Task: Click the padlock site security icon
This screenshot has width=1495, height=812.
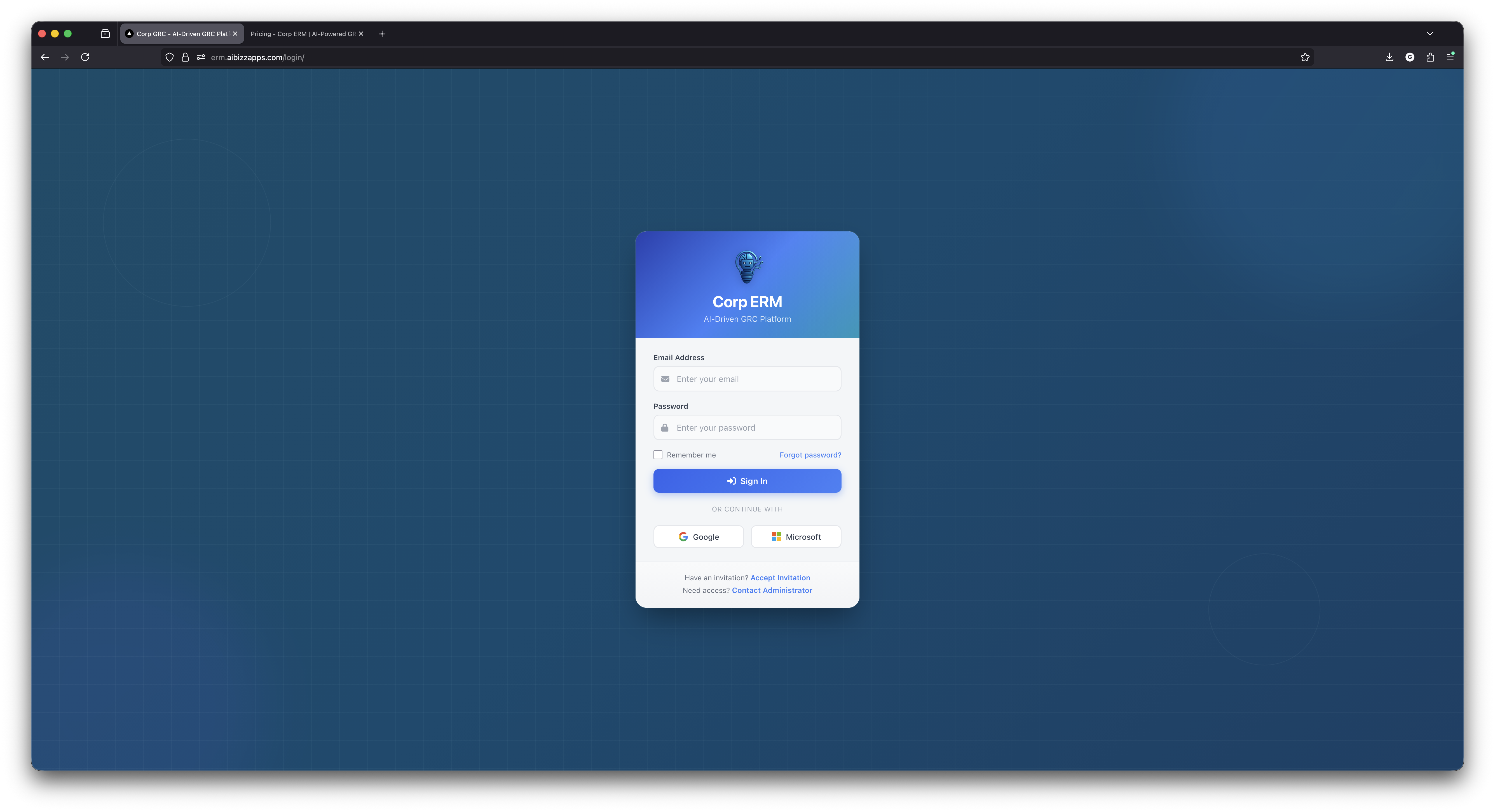Action: click(x=185, y=57)
